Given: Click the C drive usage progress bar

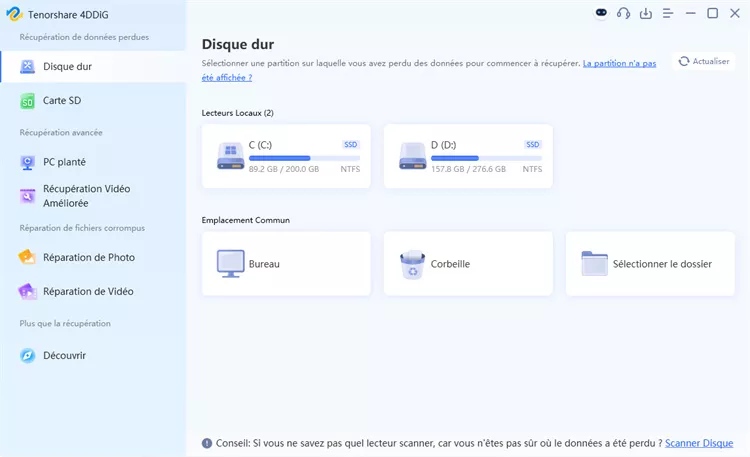Looking at the screenshot, I should click(x=304, y=158).
